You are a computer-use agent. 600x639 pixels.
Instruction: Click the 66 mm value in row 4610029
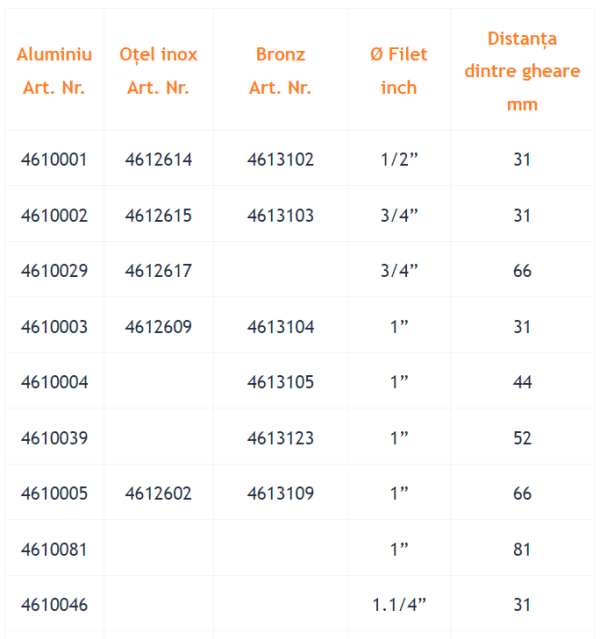point(522,271)
